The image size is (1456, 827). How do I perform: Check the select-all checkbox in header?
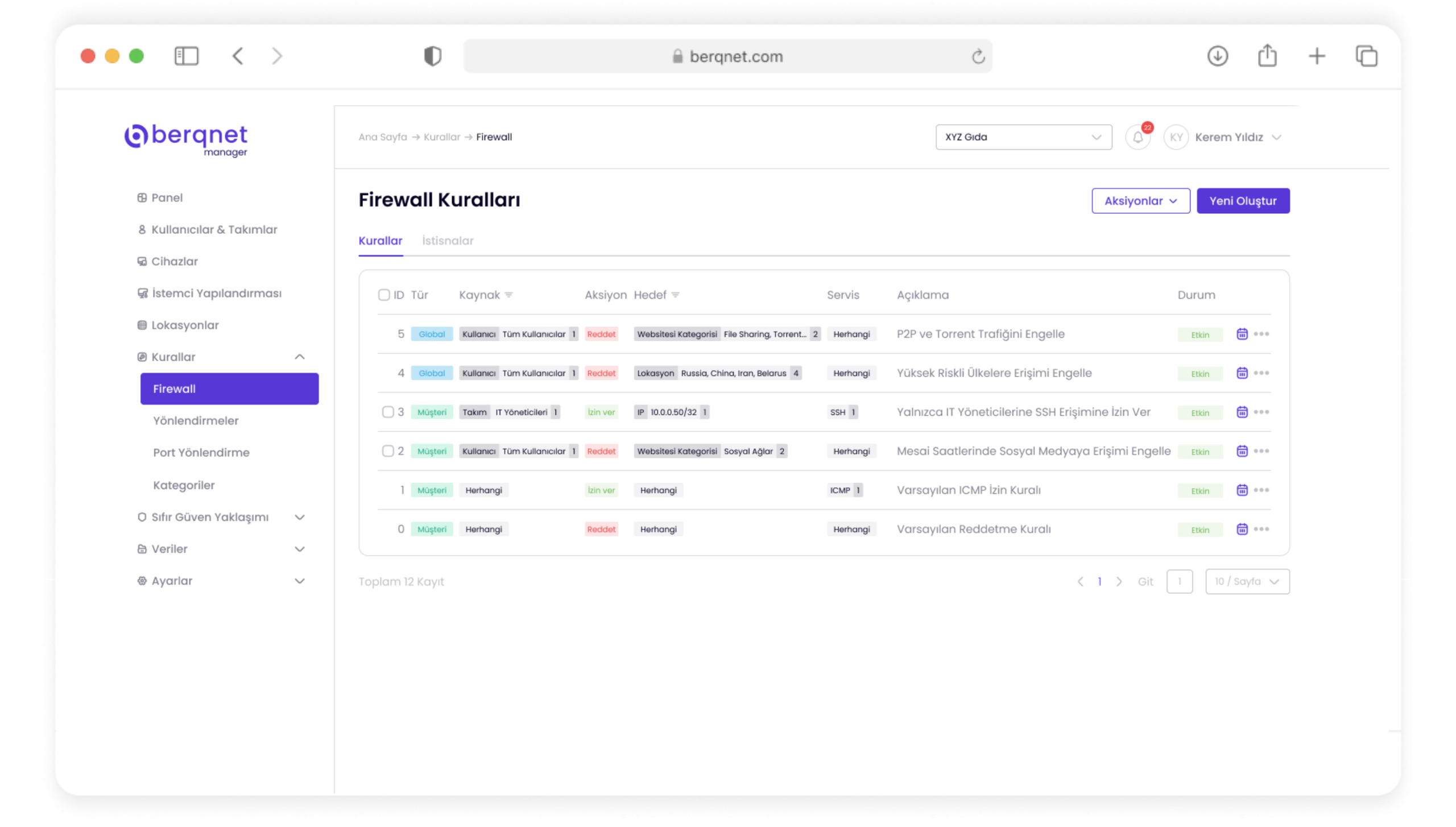(x=384, y=295)
